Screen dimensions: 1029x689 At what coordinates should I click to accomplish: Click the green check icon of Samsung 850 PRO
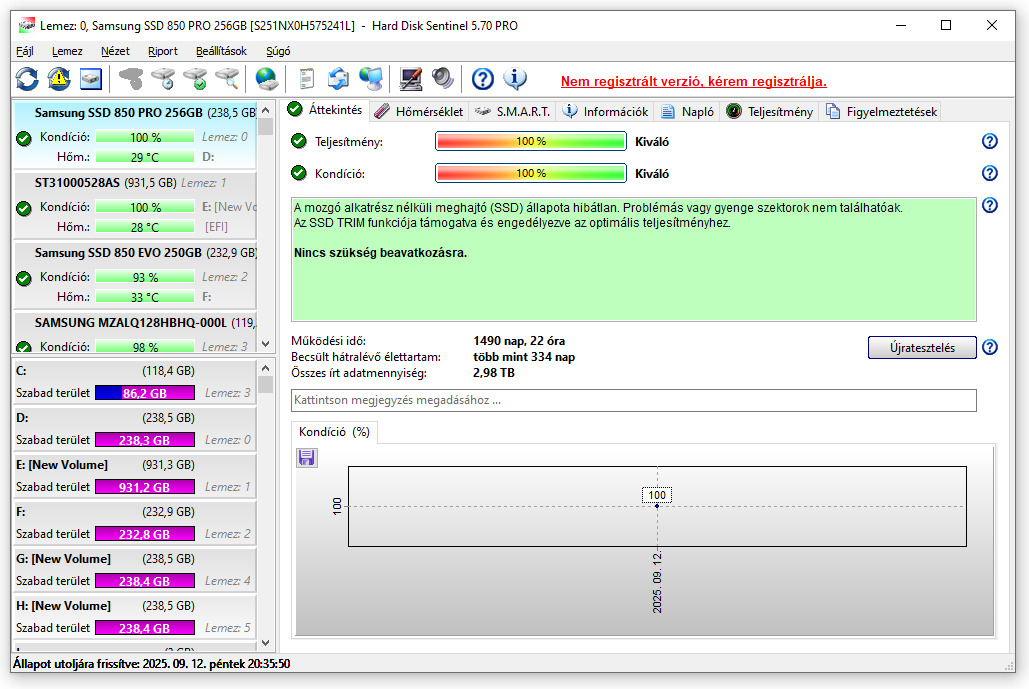tap(24, 138)
